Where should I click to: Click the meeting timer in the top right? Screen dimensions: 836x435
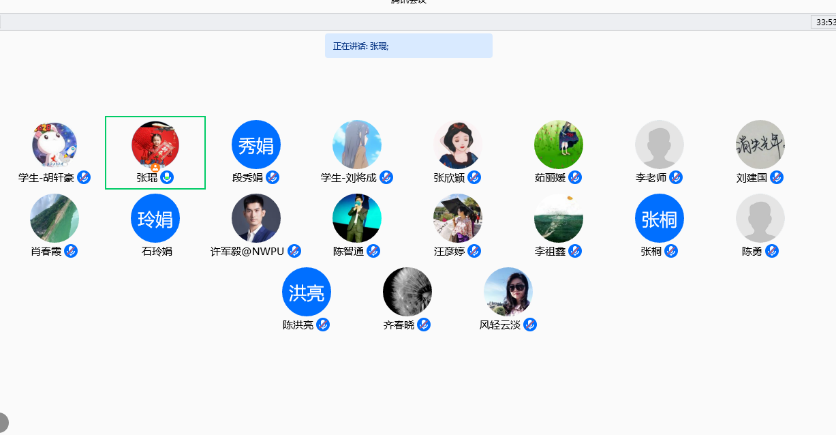(x=823, y=22)
